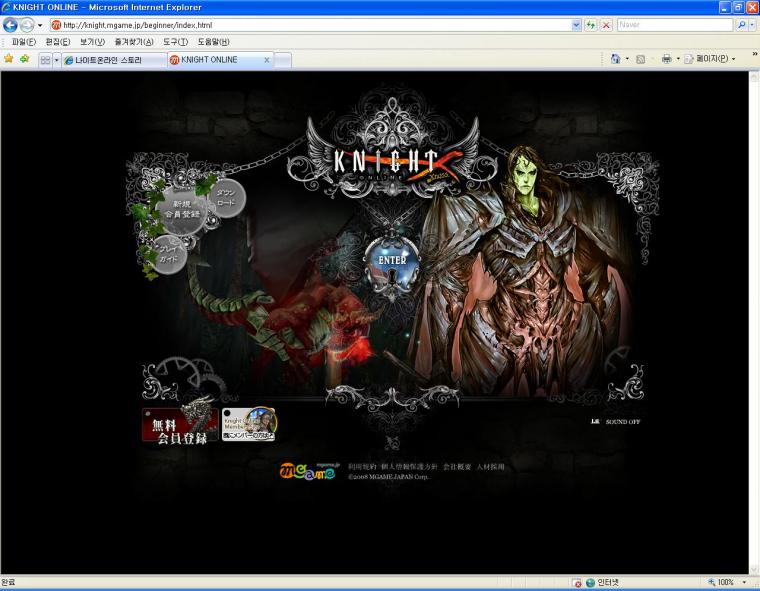This screenshot has width=760, height=591.
Task: Open the 会社概要 footer link
Action: point(457,467)
